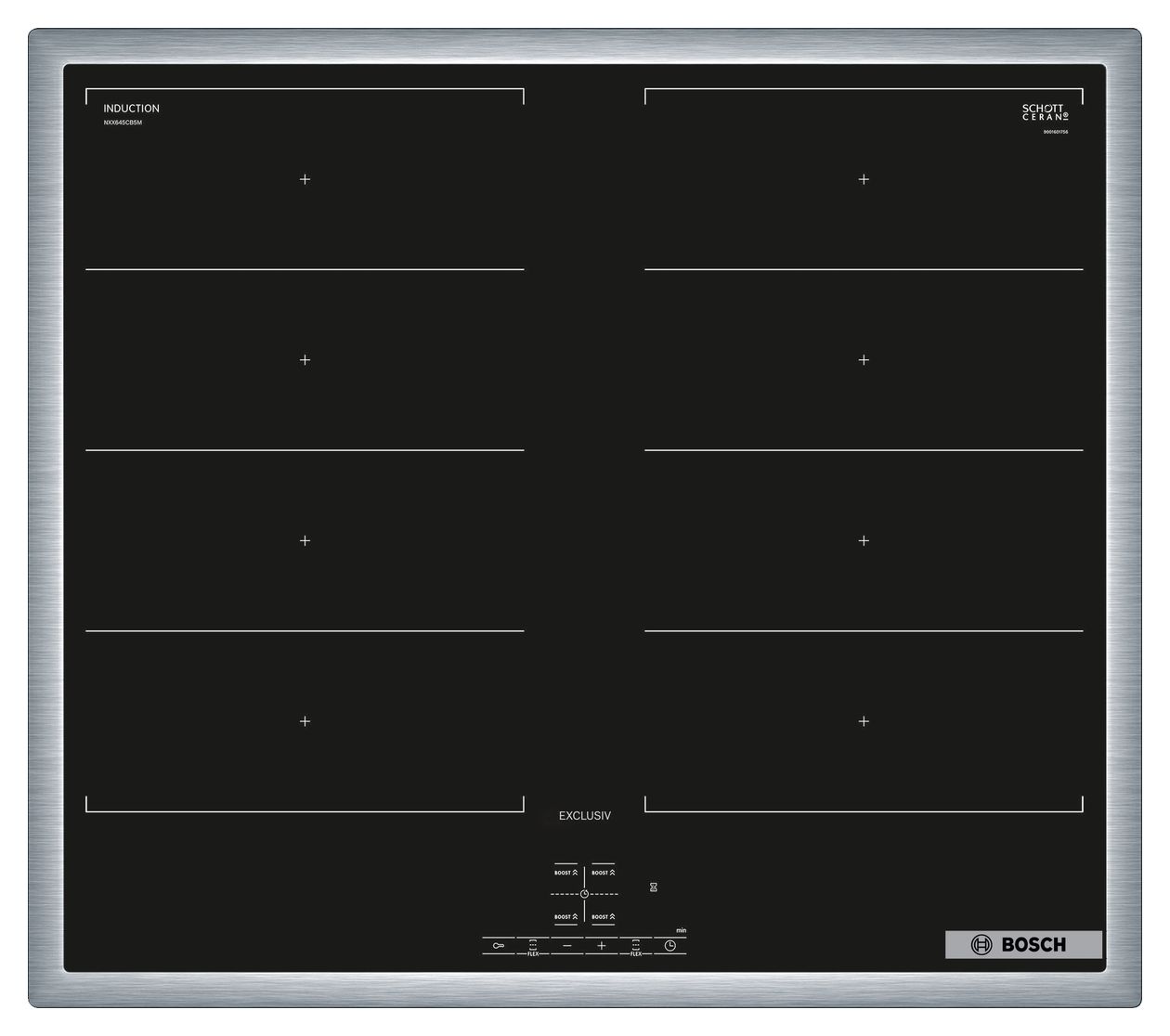The image size is (1170, 1036).
Task: Click the BOSCH logo badge
Action: (1023, 945)
